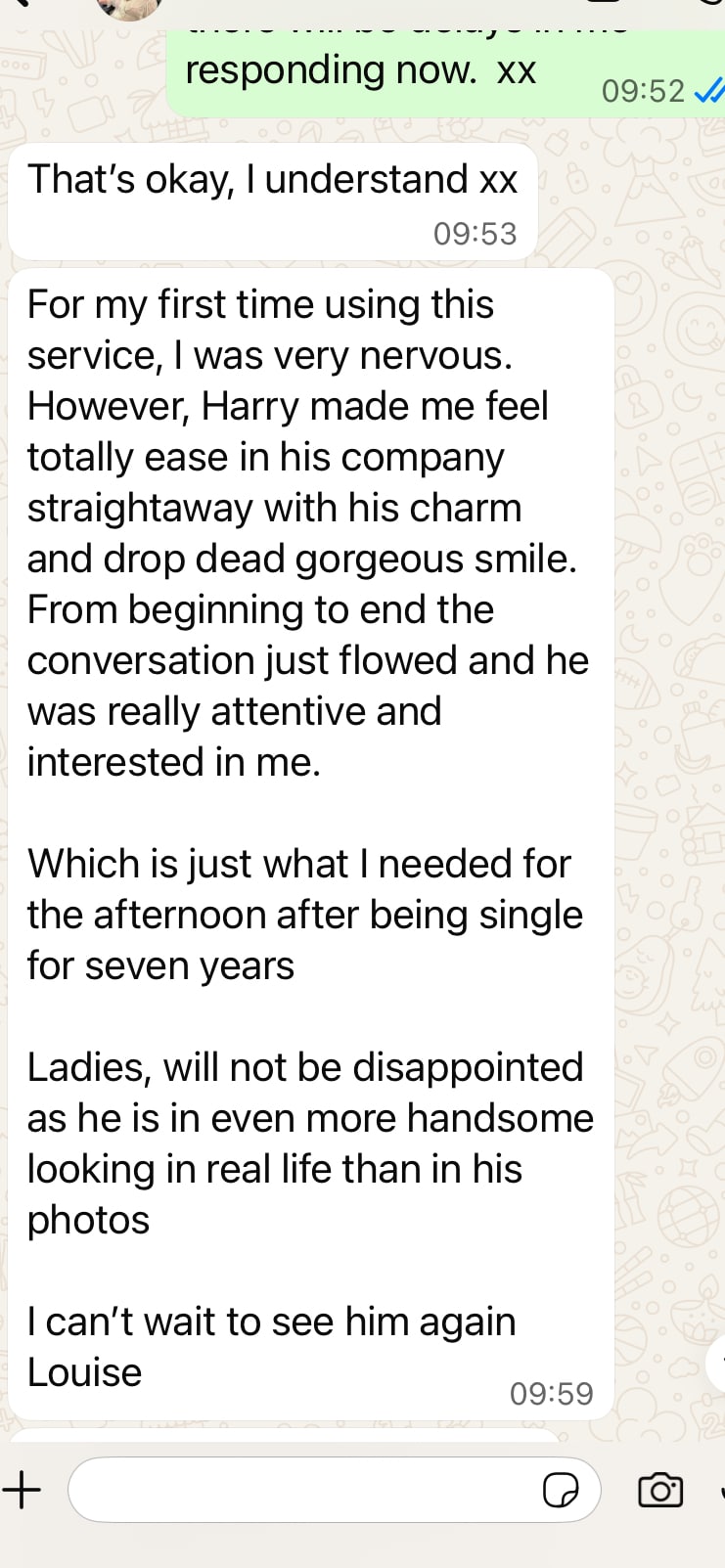Tap the scroll-to-bottom button at right edge
This screenshot has width=725, height=1568.
(x=717, y=1362)
